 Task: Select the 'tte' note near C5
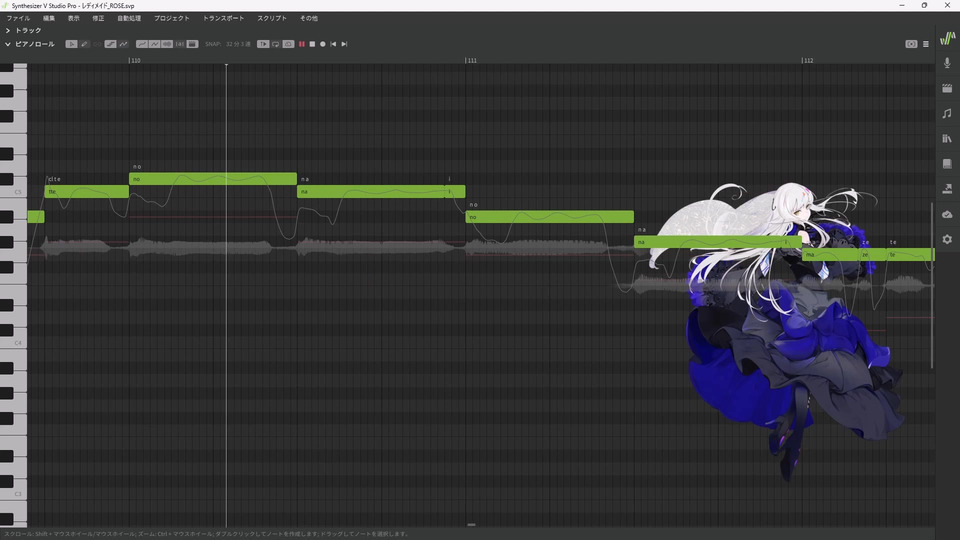pos(86,192)
